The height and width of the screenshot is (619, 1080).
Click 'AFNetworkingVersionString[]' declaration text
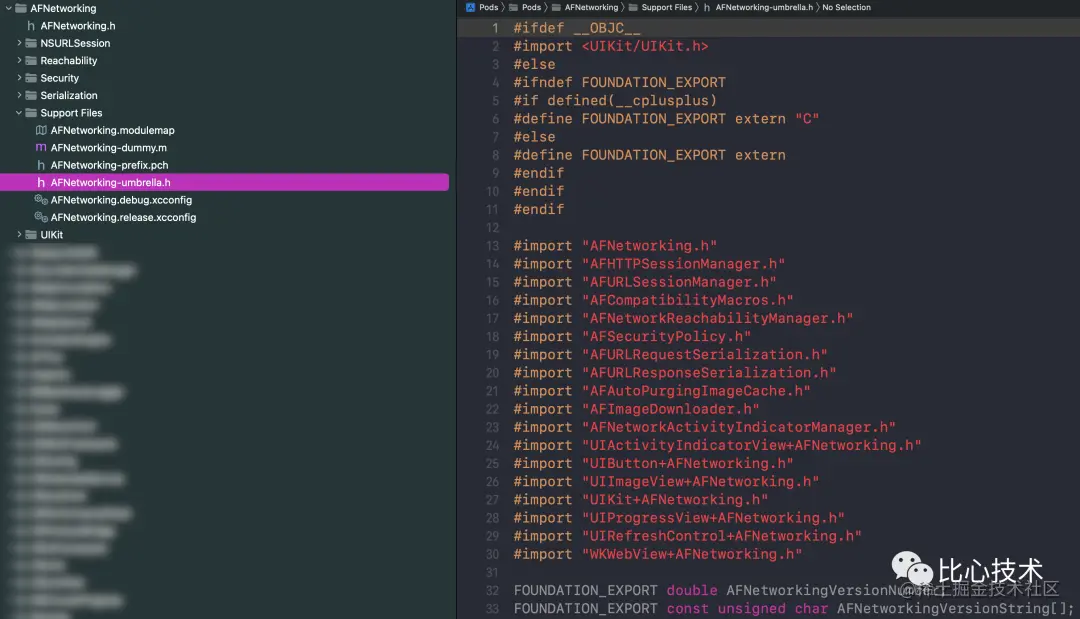click(951, 609)
